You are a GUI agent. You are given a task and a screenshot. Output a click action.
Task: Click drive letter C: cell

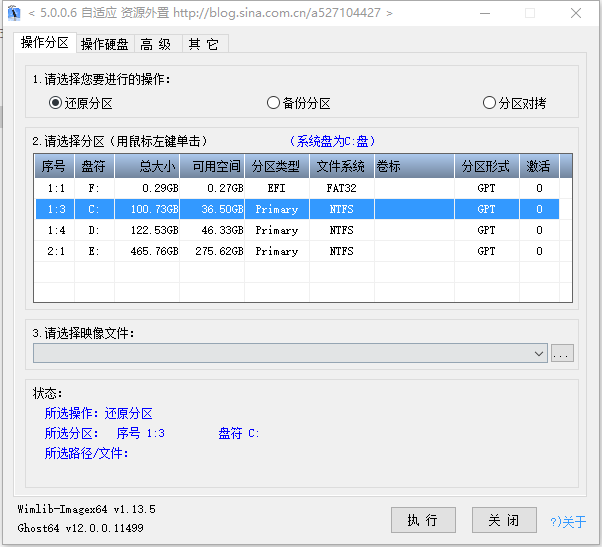[x=94, y=209]
